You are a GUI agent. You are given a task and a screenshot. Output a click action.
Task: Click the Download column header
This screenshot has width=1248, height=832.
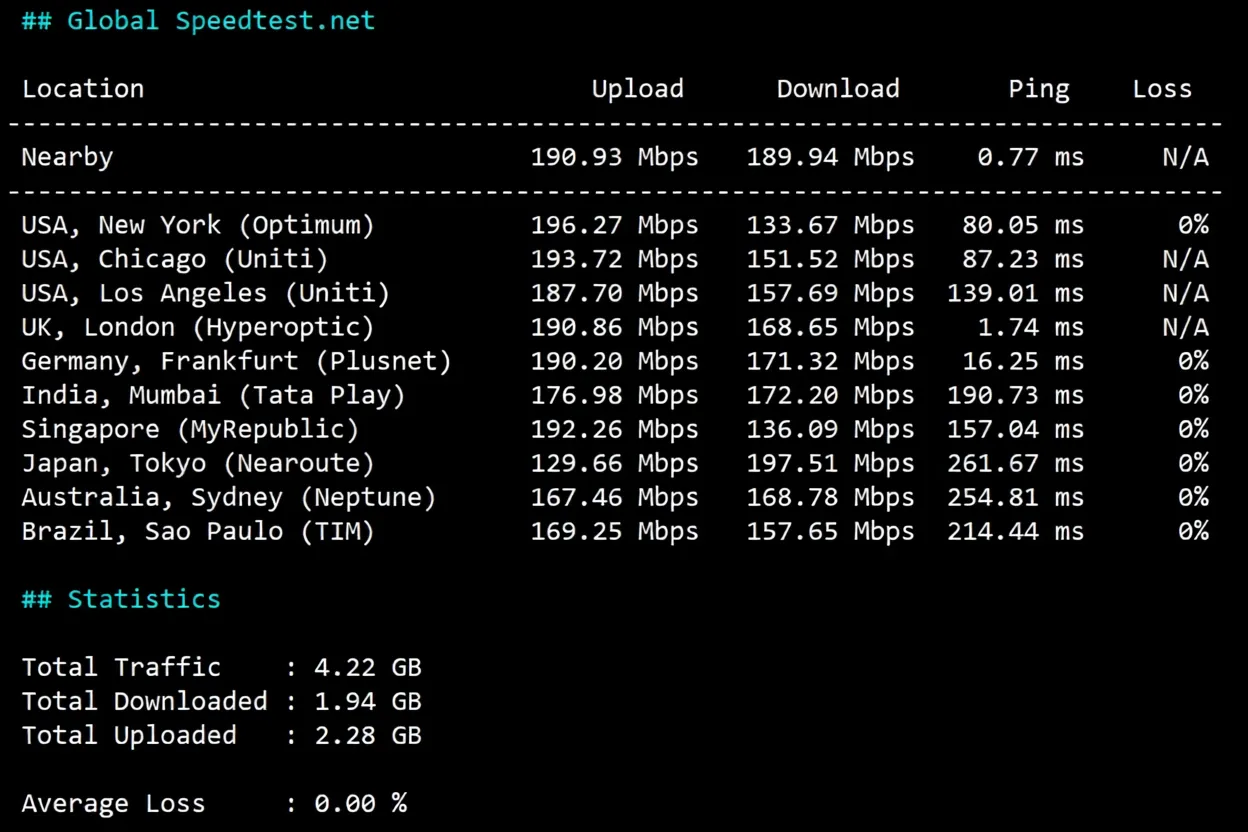tap(837, 88)
